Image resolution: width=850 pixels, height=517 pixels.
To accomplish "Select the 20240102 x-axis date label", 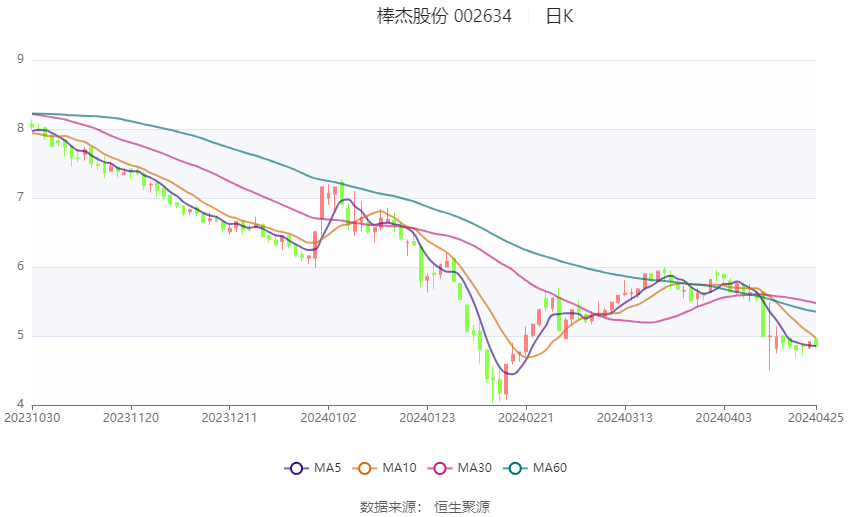I will tap(329, 418).
